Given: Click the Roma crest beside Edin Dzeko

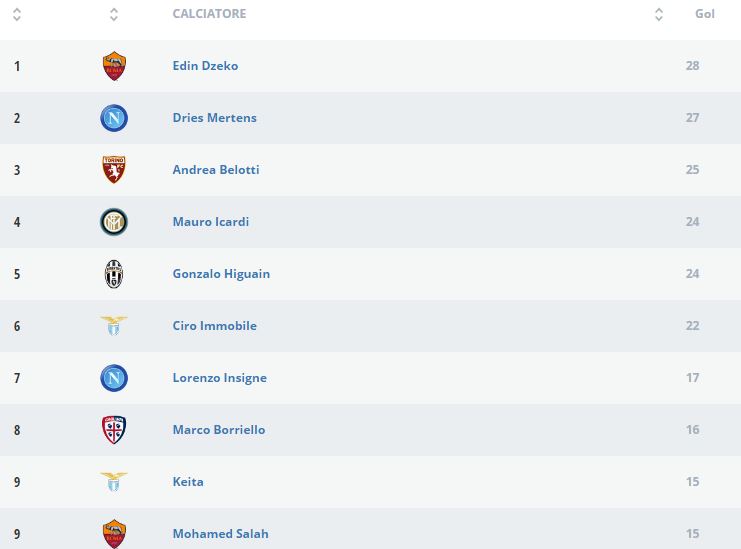Looking at the screenshot, I should (x=114, y=66).
